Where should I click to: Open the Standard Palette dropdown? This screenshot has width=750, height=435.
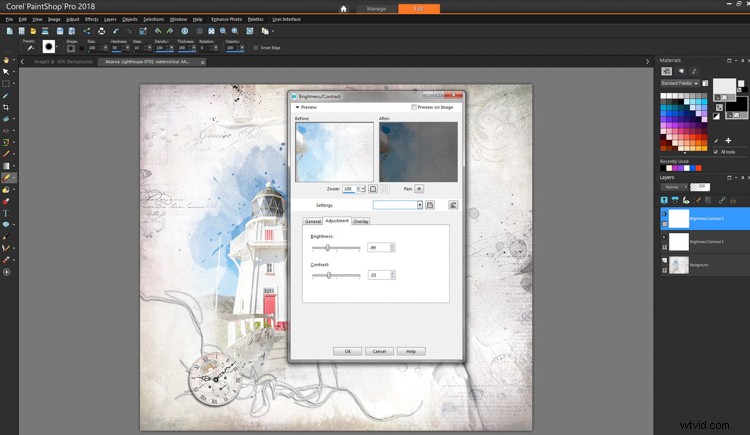(x=680, y=83)
